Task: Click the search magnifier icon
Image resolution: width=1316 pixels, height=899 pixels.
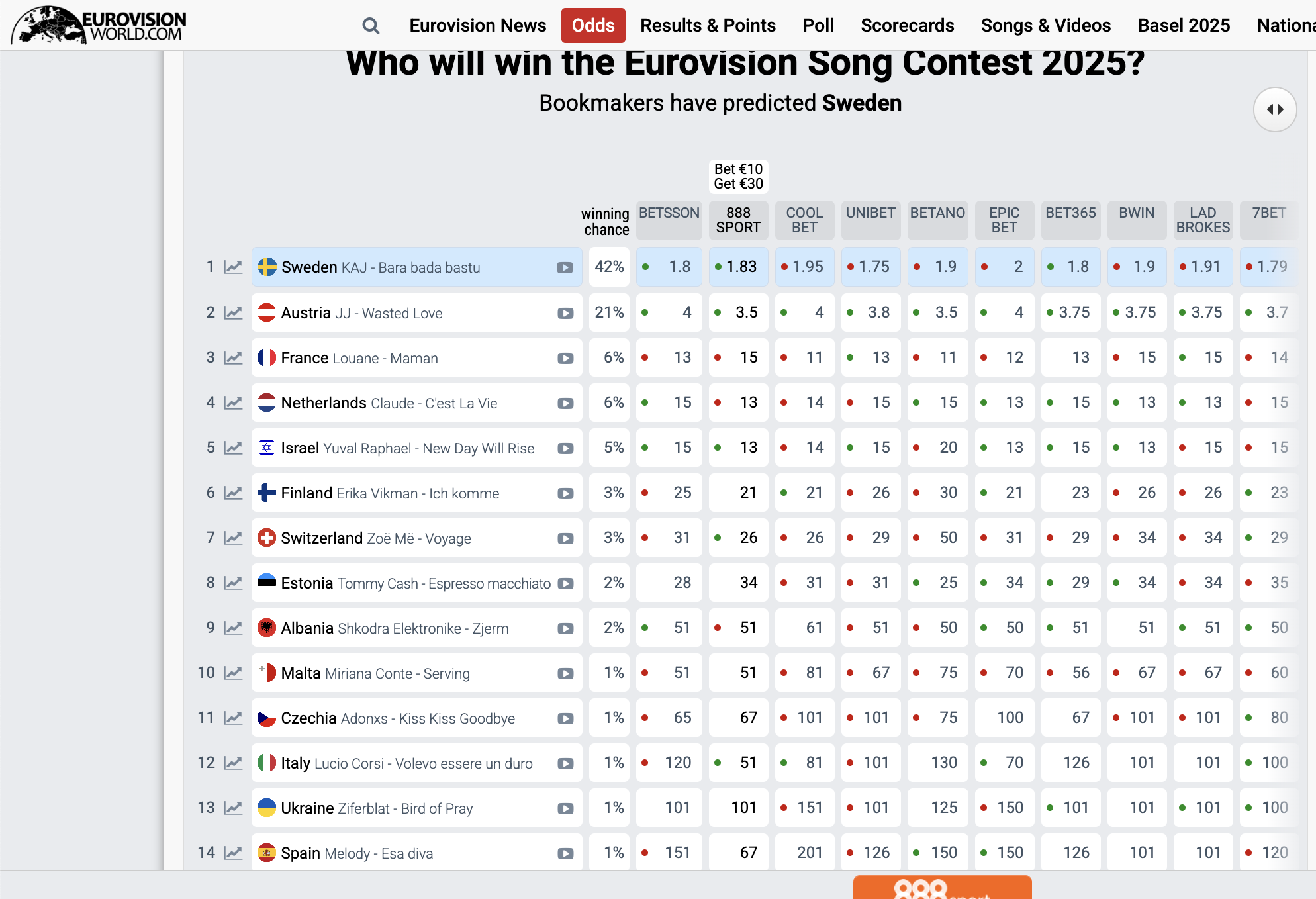Action: click(x=371, y=26)
